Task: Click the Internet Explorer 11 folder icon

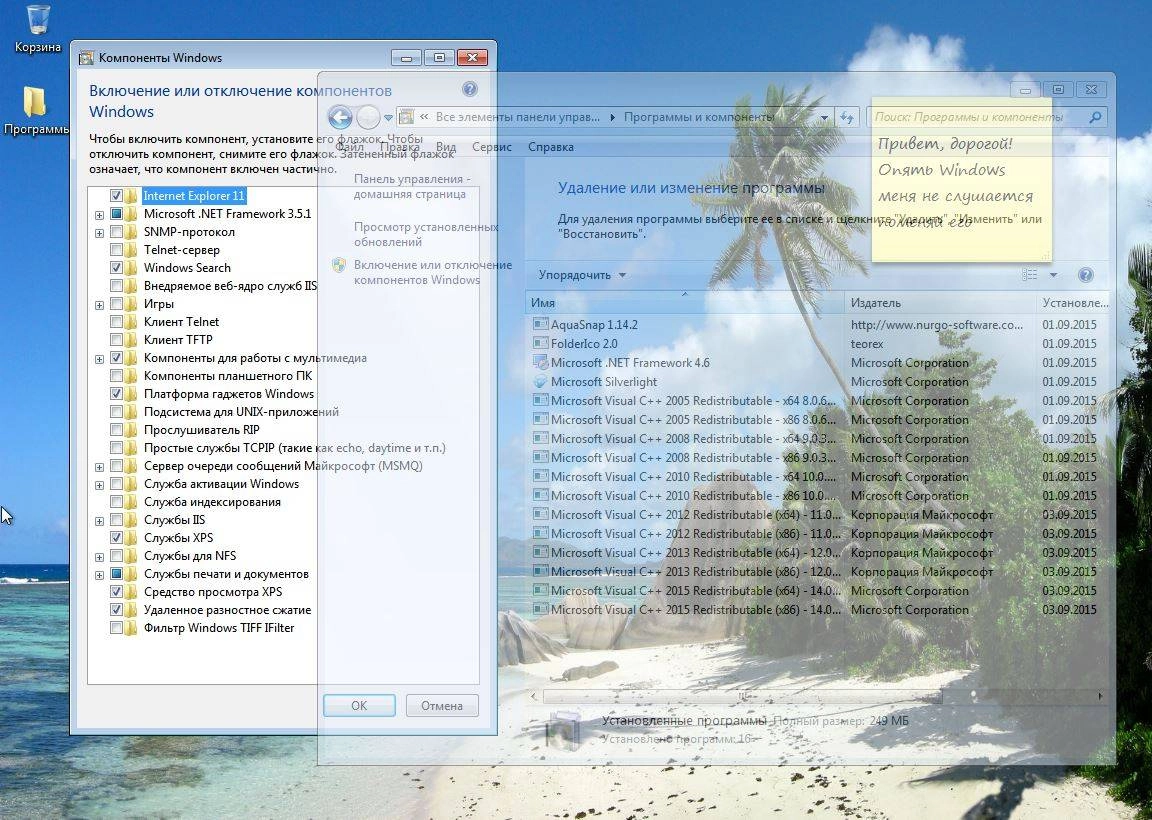Action: (x=132, y=195)
